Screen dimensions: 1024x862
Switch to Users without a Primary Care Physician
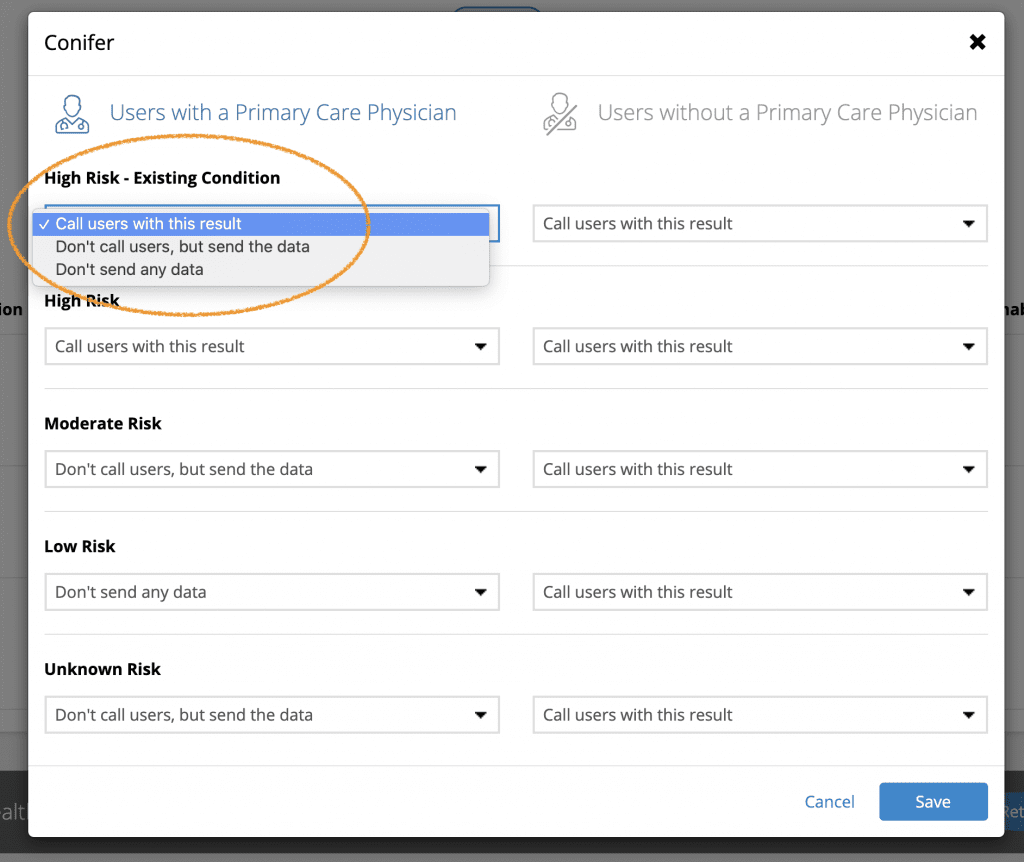787,112
